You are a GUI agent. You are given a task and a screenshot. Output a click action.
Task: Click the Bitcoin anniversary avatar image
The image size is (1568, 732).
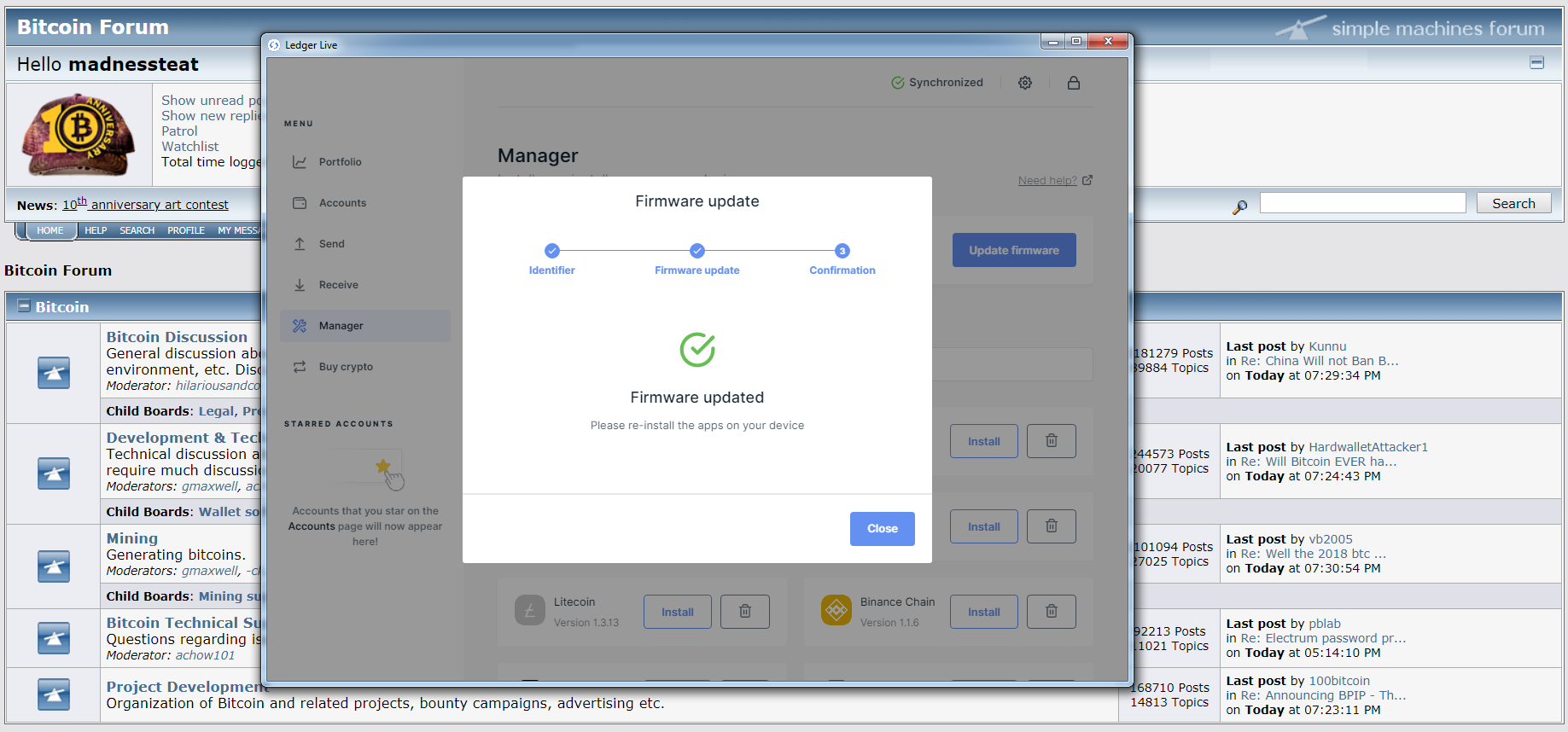pyautogui.click(x=79, y=134)
